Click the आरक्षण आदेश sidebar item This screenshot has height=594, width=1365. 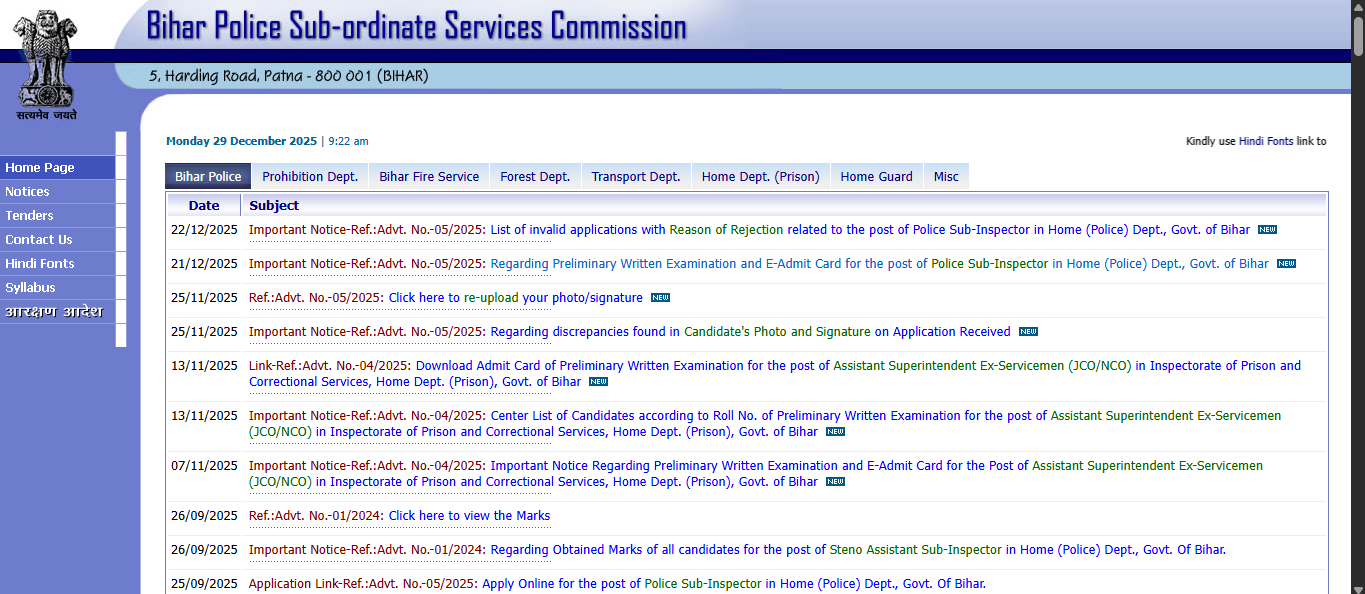[x=53, y=312]
